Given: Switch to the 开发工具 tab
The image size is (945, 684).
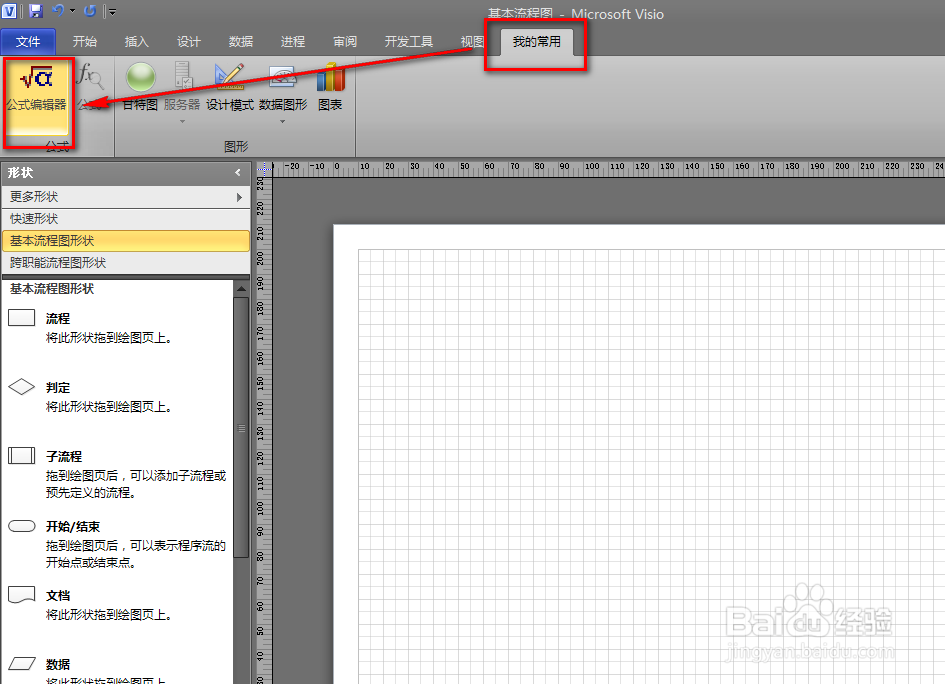Looking at the screenshot, I should 409,42.
